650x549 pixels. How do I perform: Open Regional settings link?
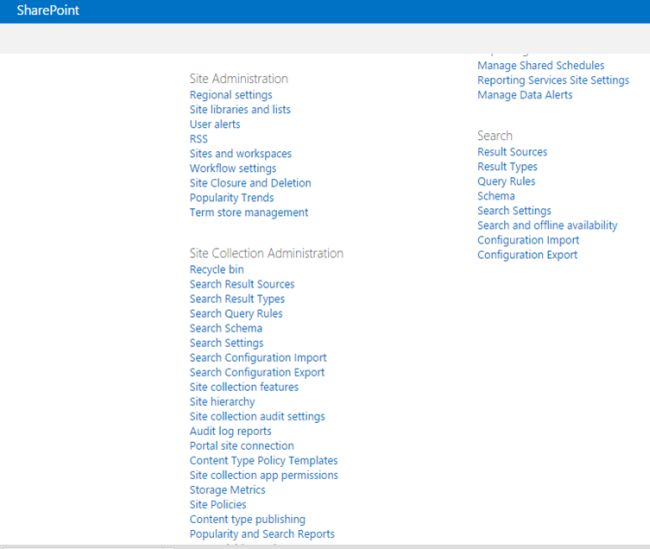pos(231,95)
